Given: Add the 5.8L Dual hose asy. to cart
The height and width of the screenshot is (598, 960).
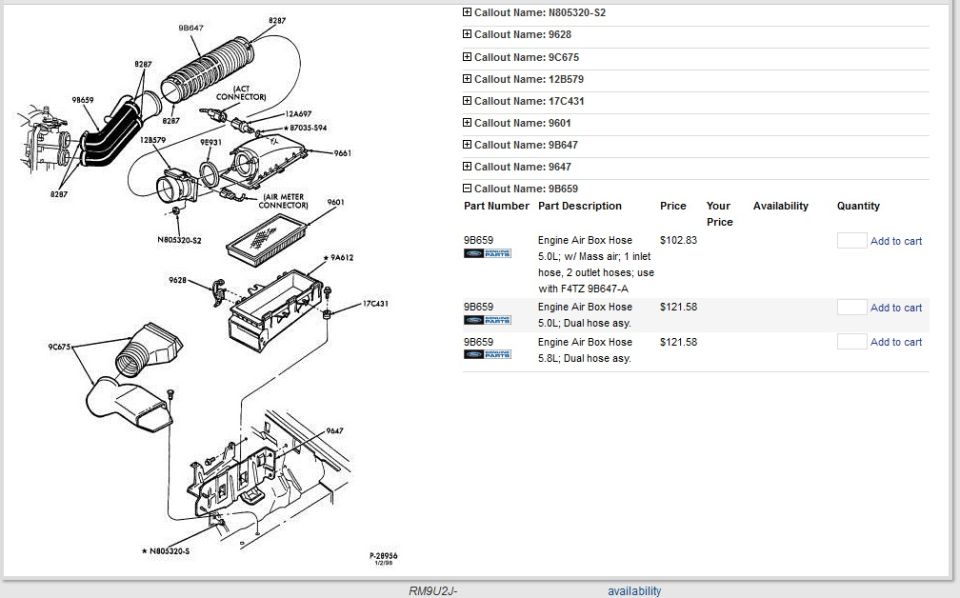Looking at the screenshot, I should coord(896,342).
